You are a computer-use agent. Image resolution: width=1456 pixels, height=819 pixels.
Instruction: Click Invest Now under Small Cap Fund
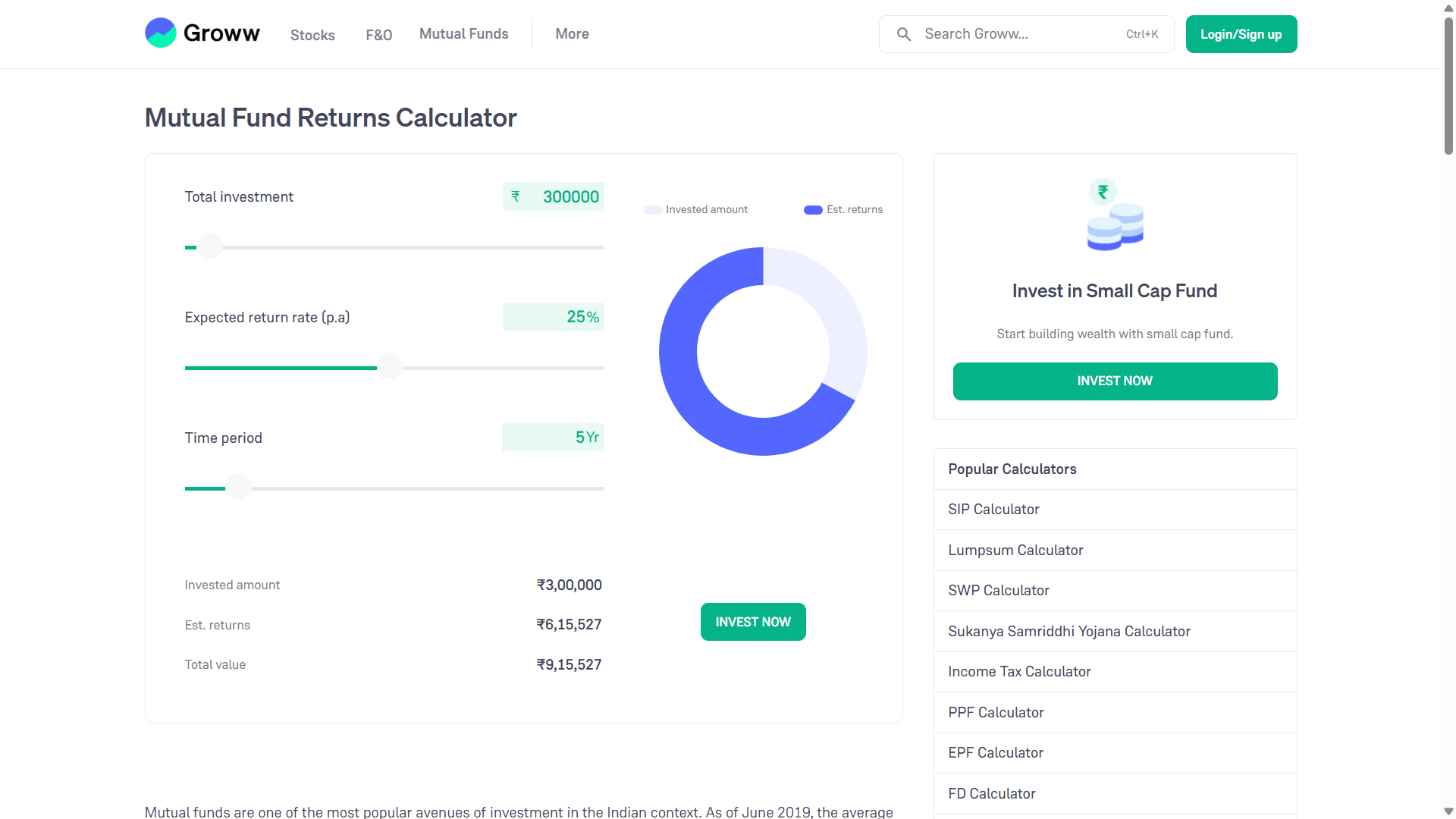pos(1115,381)
